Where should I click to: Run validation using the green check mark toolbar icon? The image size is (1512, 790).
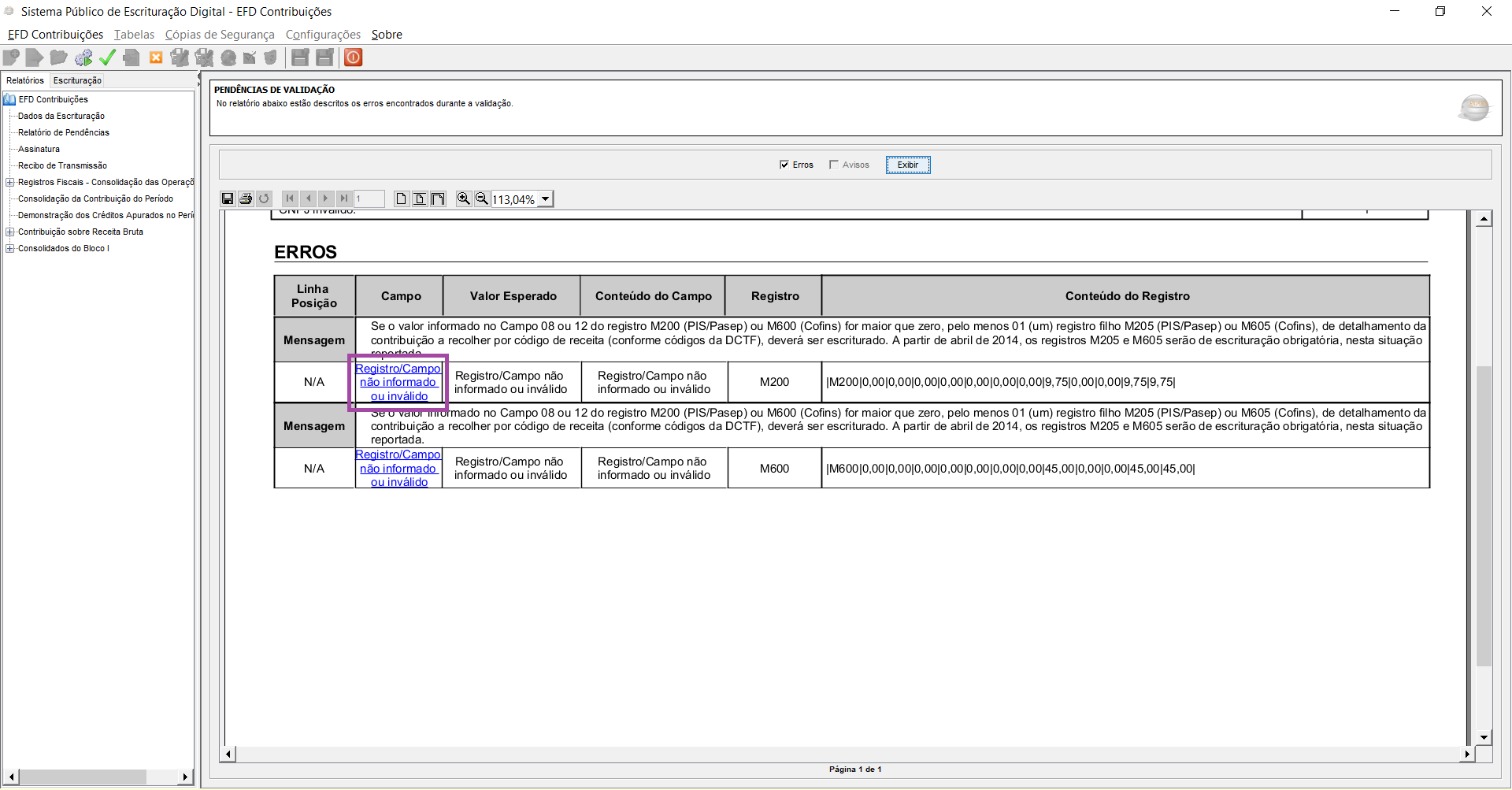(x=108, y=57)
